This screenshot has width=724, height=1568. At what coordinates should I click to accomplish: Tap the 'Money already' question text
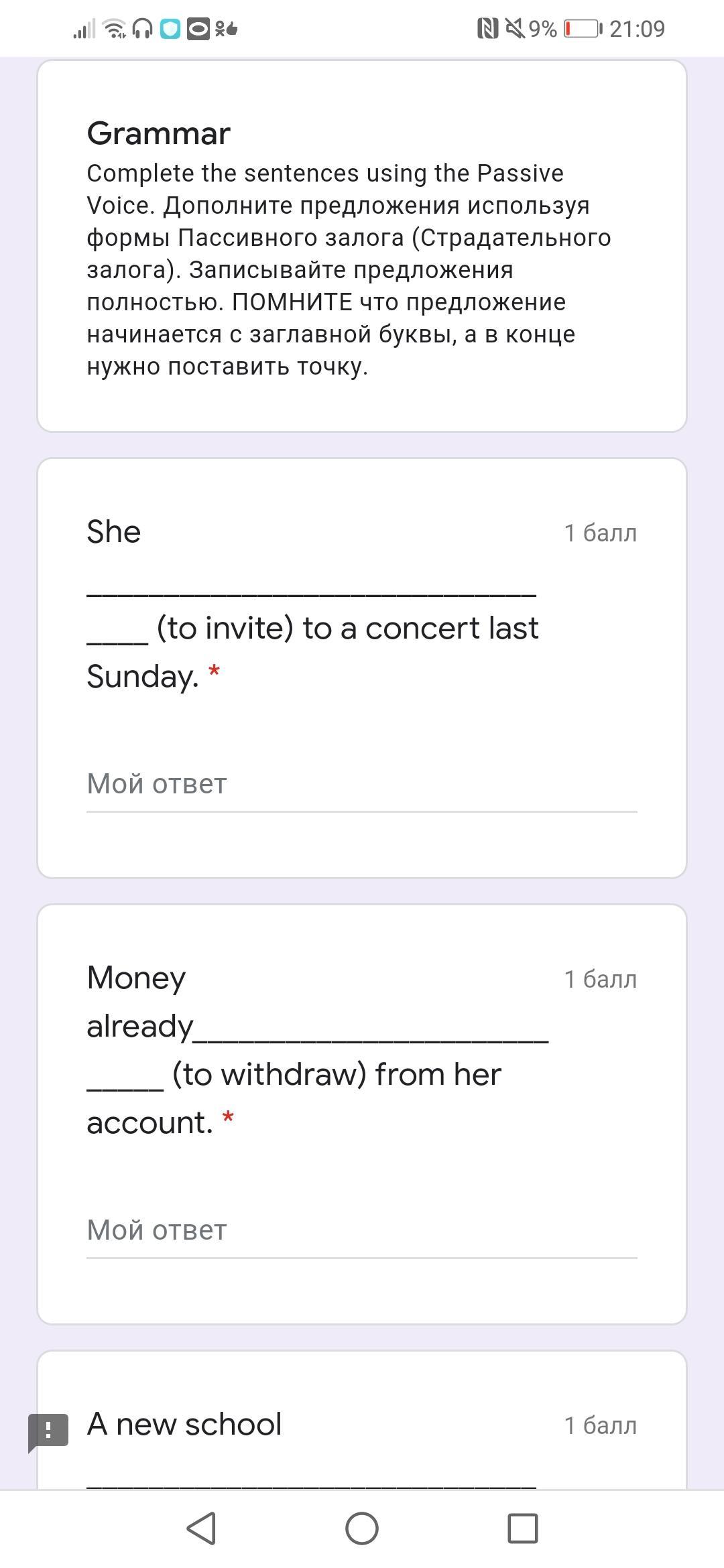(294, 1049)
